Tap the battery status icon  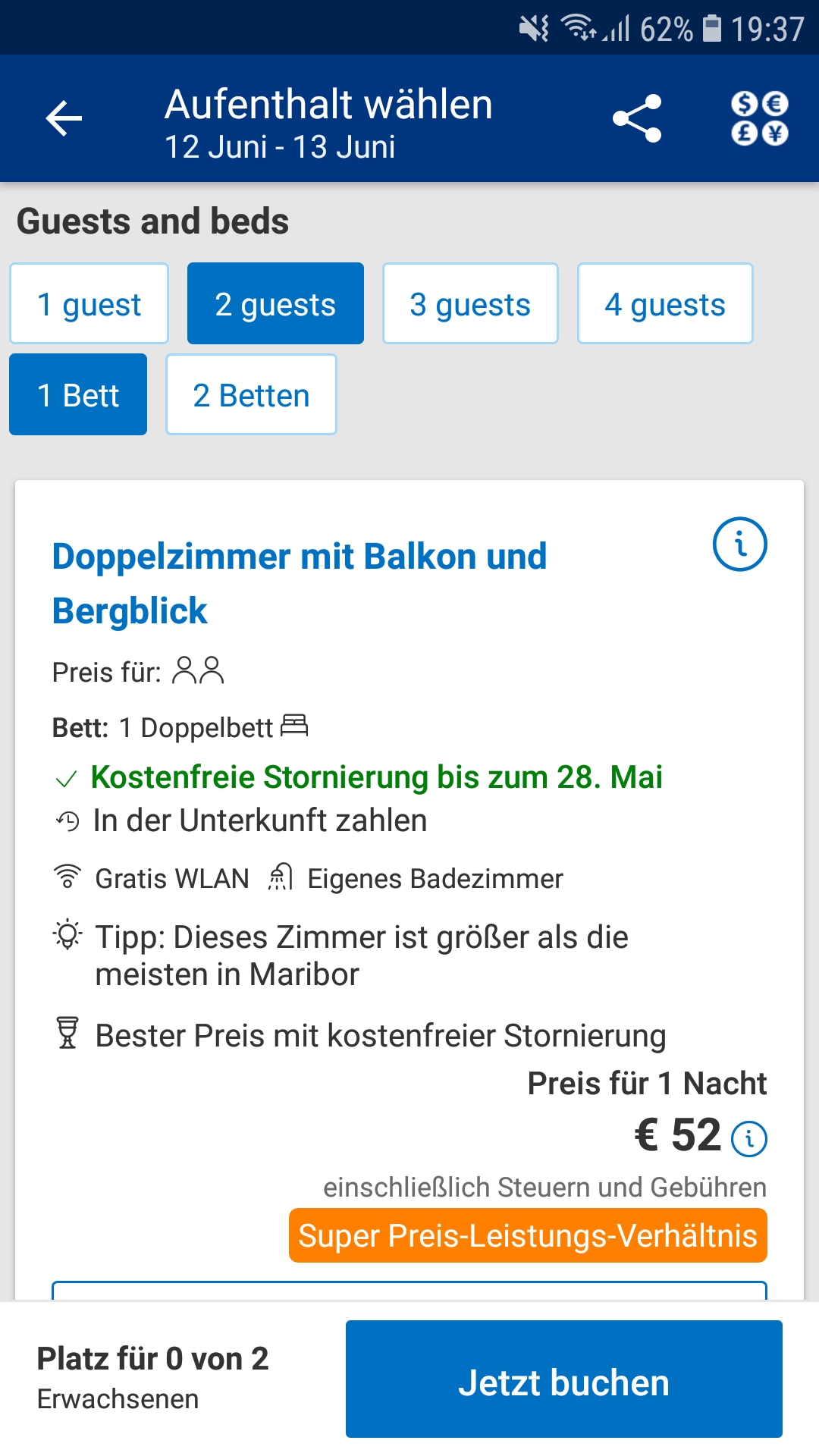pos(711,29)
